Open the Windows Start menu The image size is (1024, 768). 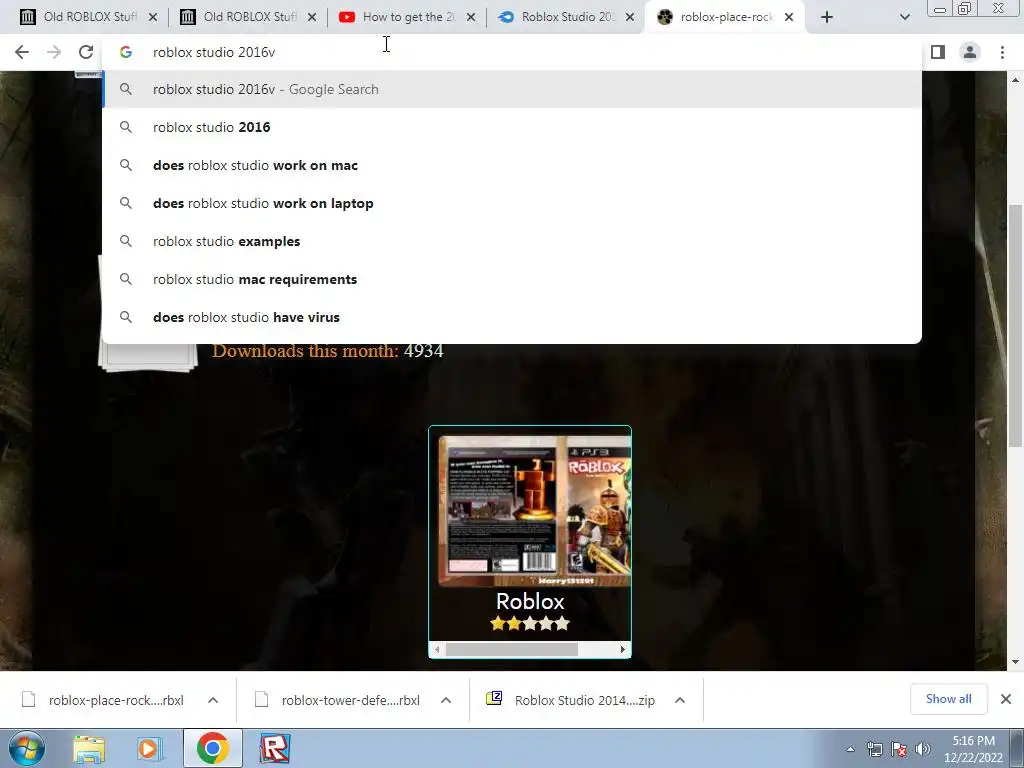coord(27,748)
